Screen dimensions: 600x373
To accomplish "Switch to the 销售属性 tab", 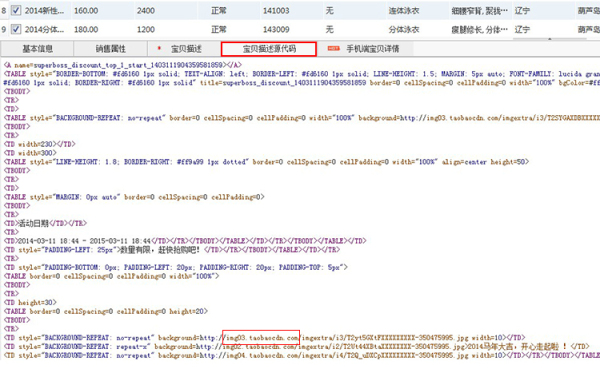I will [111, 49].
